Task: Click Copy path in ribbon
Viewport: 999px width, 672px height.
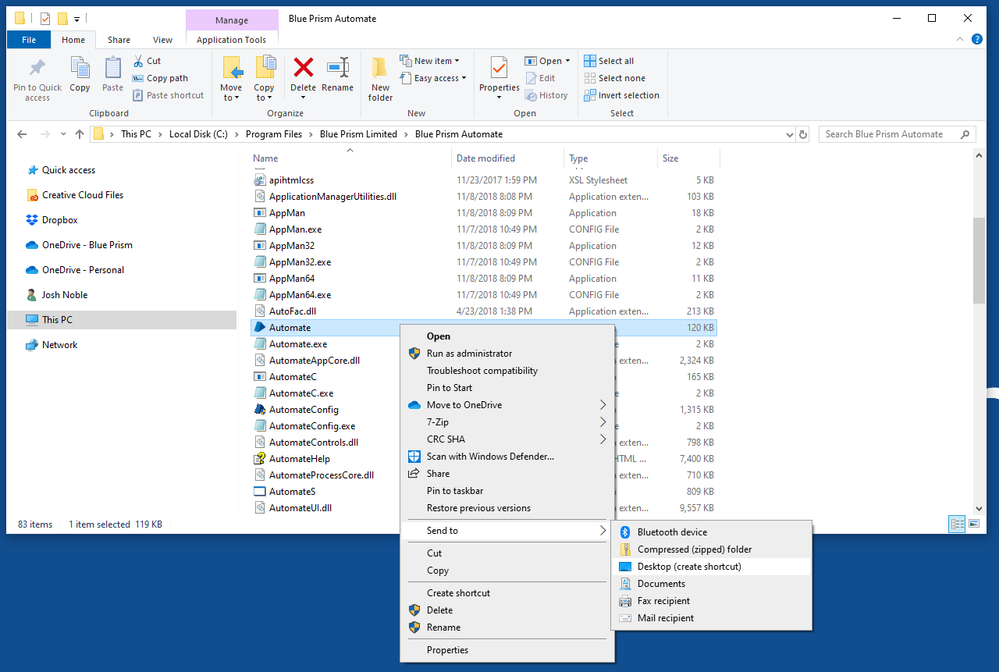Action: [x=161, y=78]
